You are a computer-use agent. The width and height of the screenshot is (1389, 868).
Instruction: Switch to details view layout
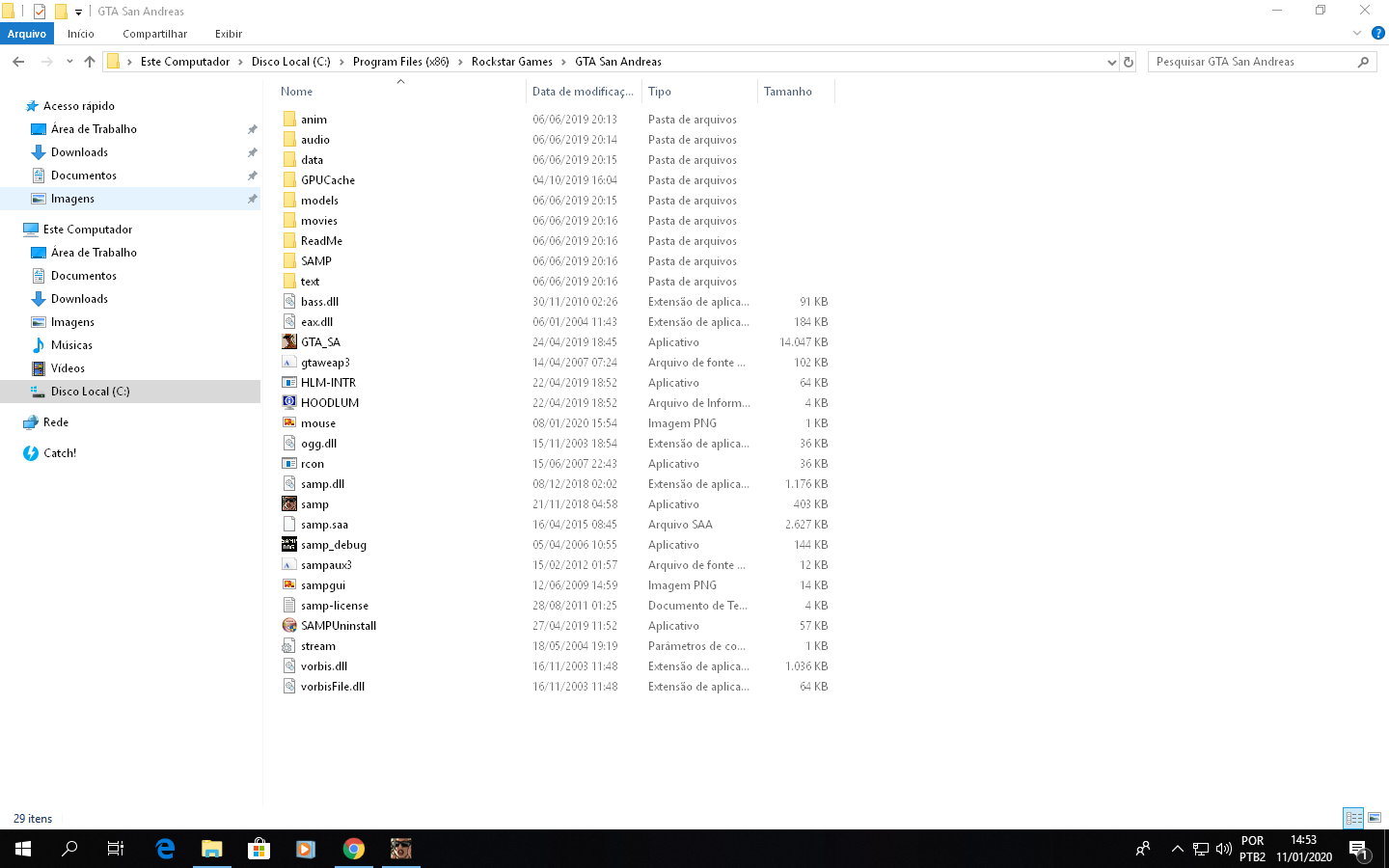(1354, 818)
